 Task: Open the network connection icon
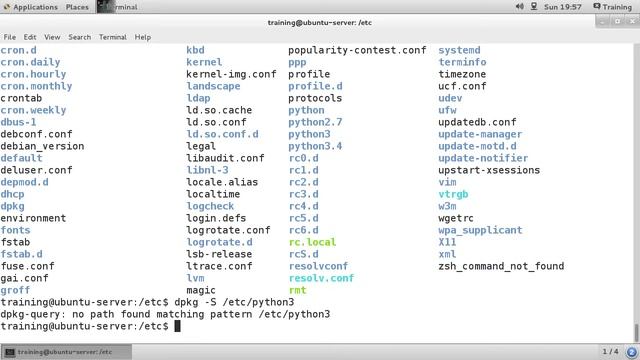pyautogui.click(x=533, y=7)
